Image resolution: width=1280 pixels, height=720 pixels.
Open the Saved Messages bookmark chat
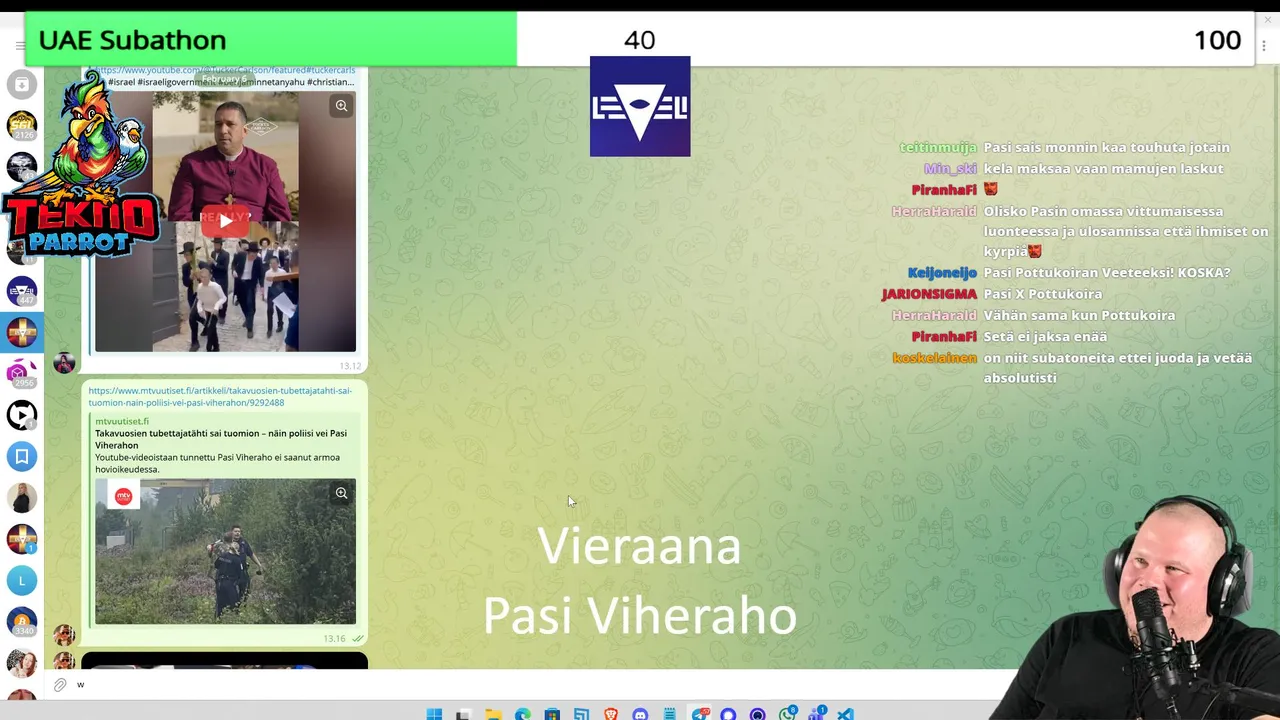click(x=22, y=456)
